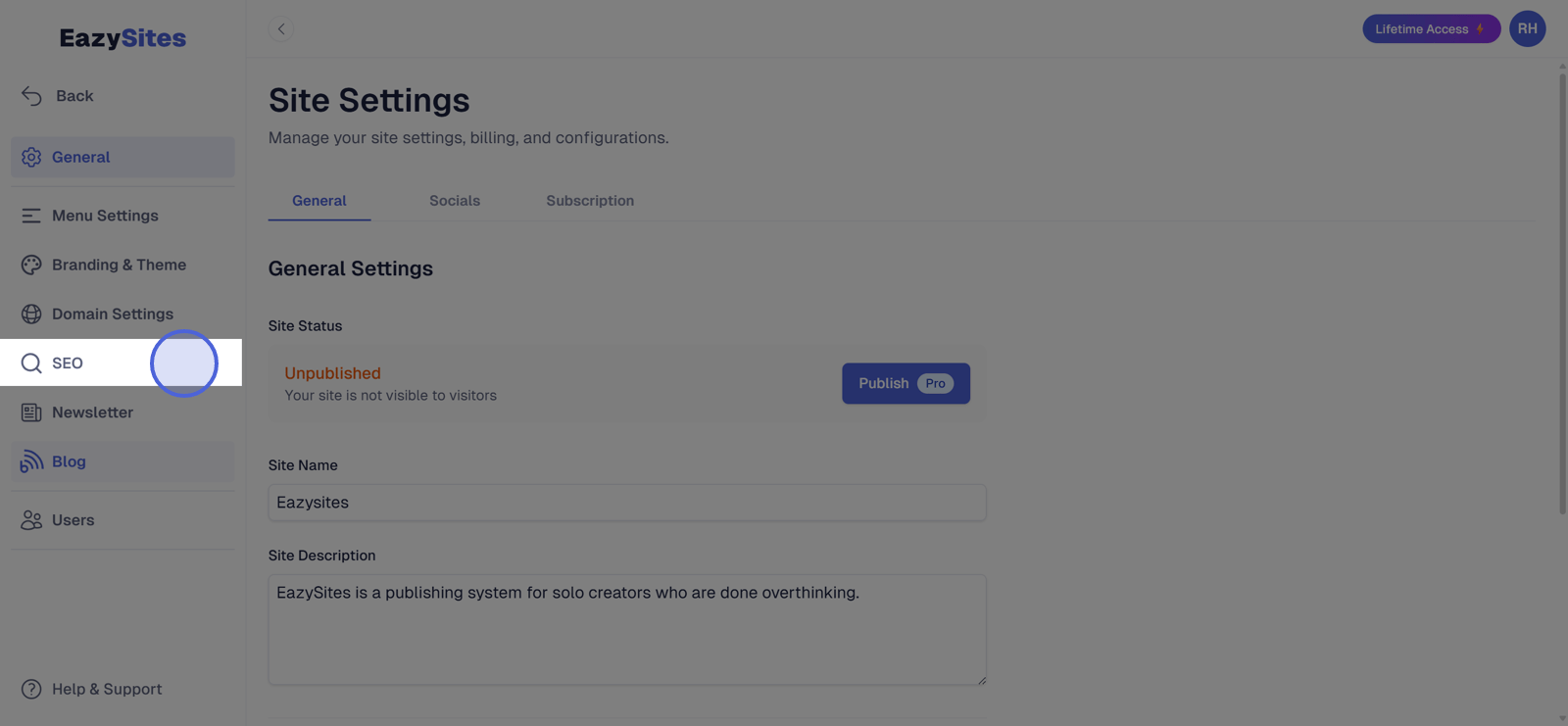Open the RH user avatar menu

point(1527,28)
